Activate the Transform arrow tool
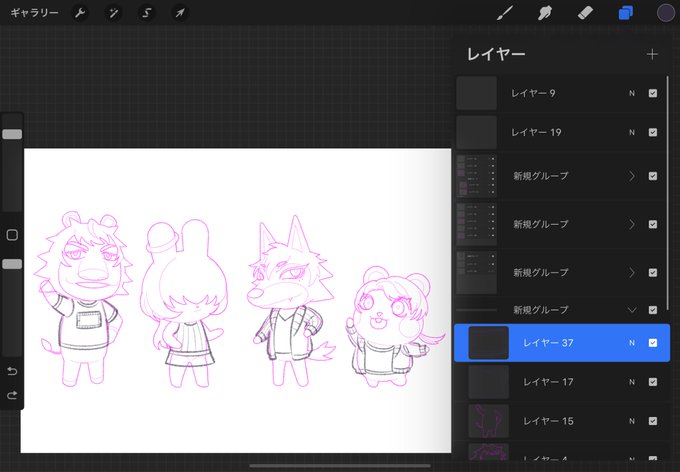680x472 pixels. (x=180, y=13)
